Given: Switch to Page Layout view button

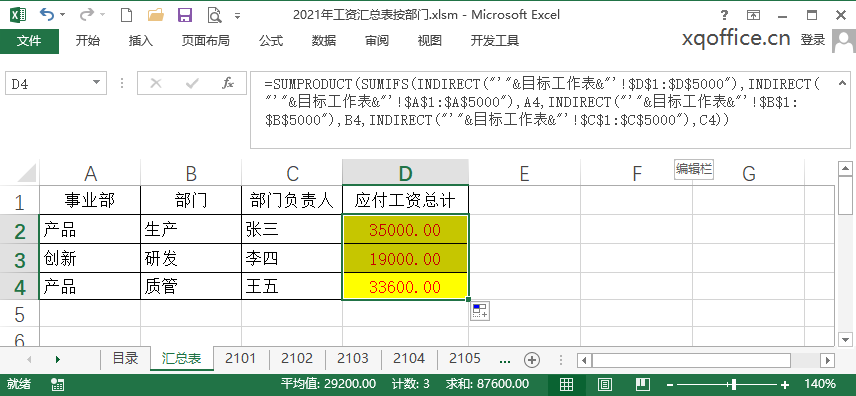Looking at the screenshot, I should point(605,384).
